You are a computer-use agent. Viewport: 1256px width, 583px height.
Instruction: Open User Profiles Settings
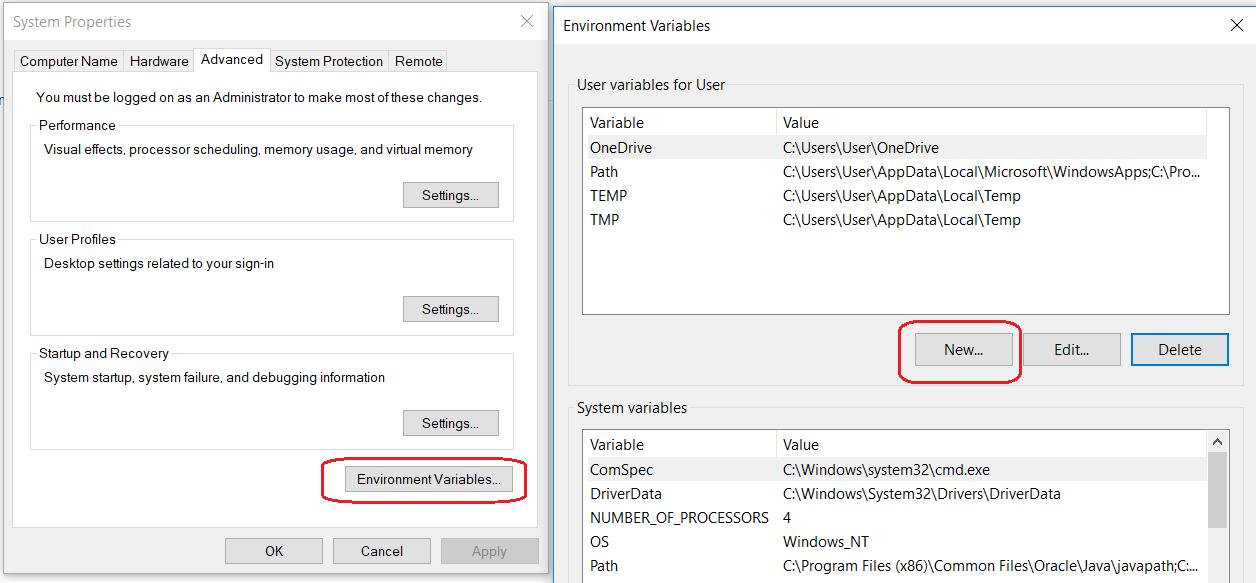coord(450,308)
